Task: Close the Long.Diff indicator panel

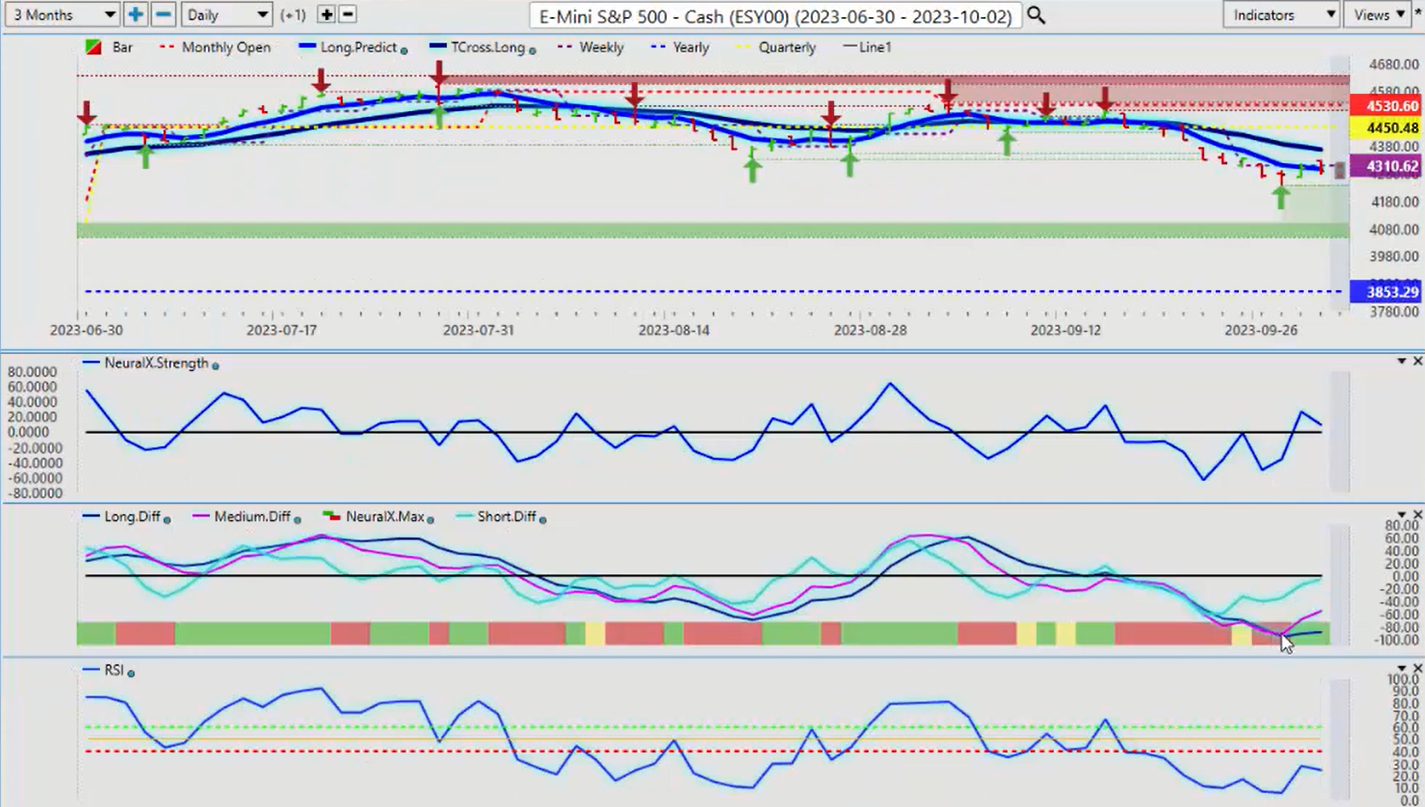Action: point(1417,515)
